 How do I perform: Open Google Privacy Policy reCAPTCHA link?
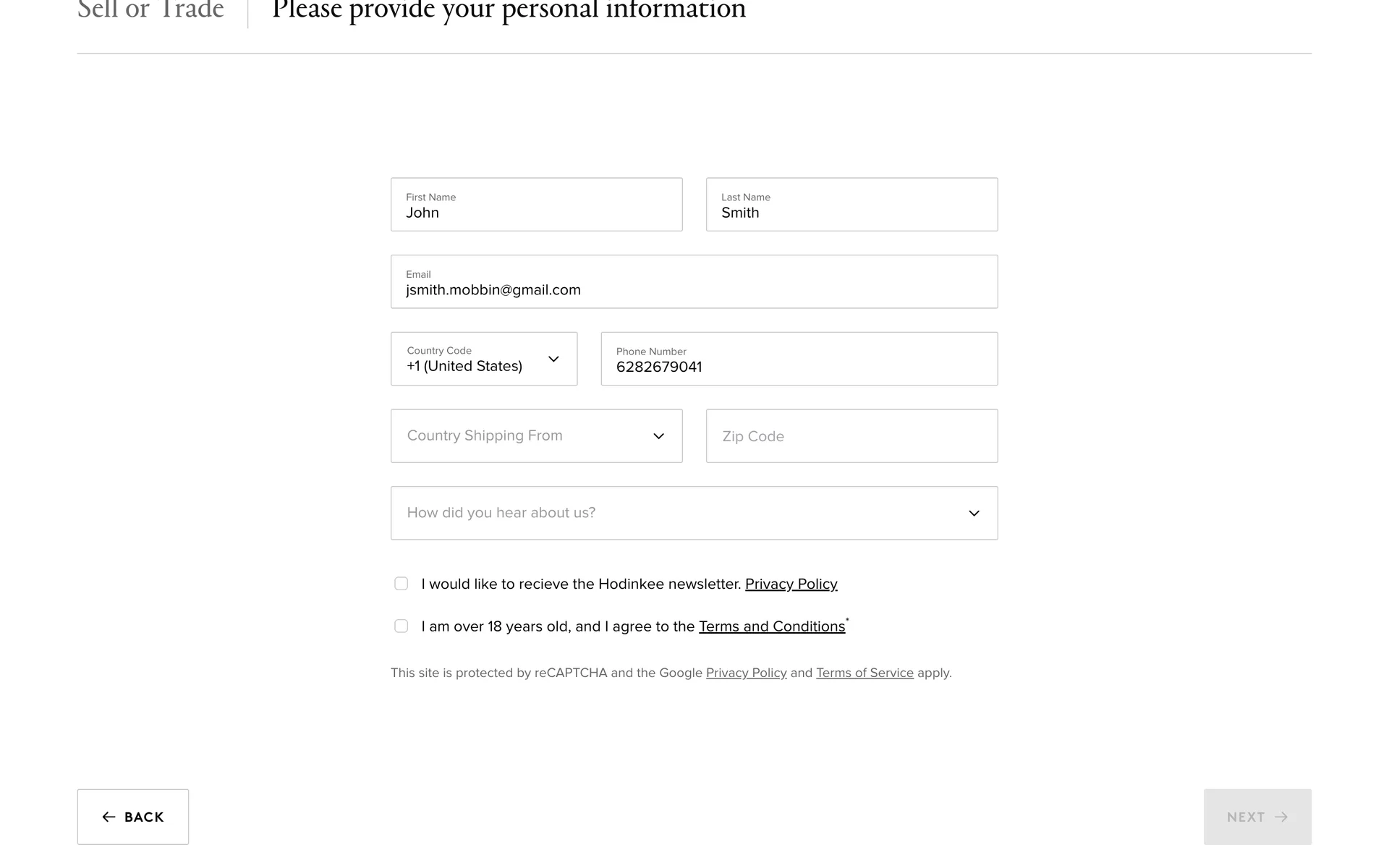(746, 673)
